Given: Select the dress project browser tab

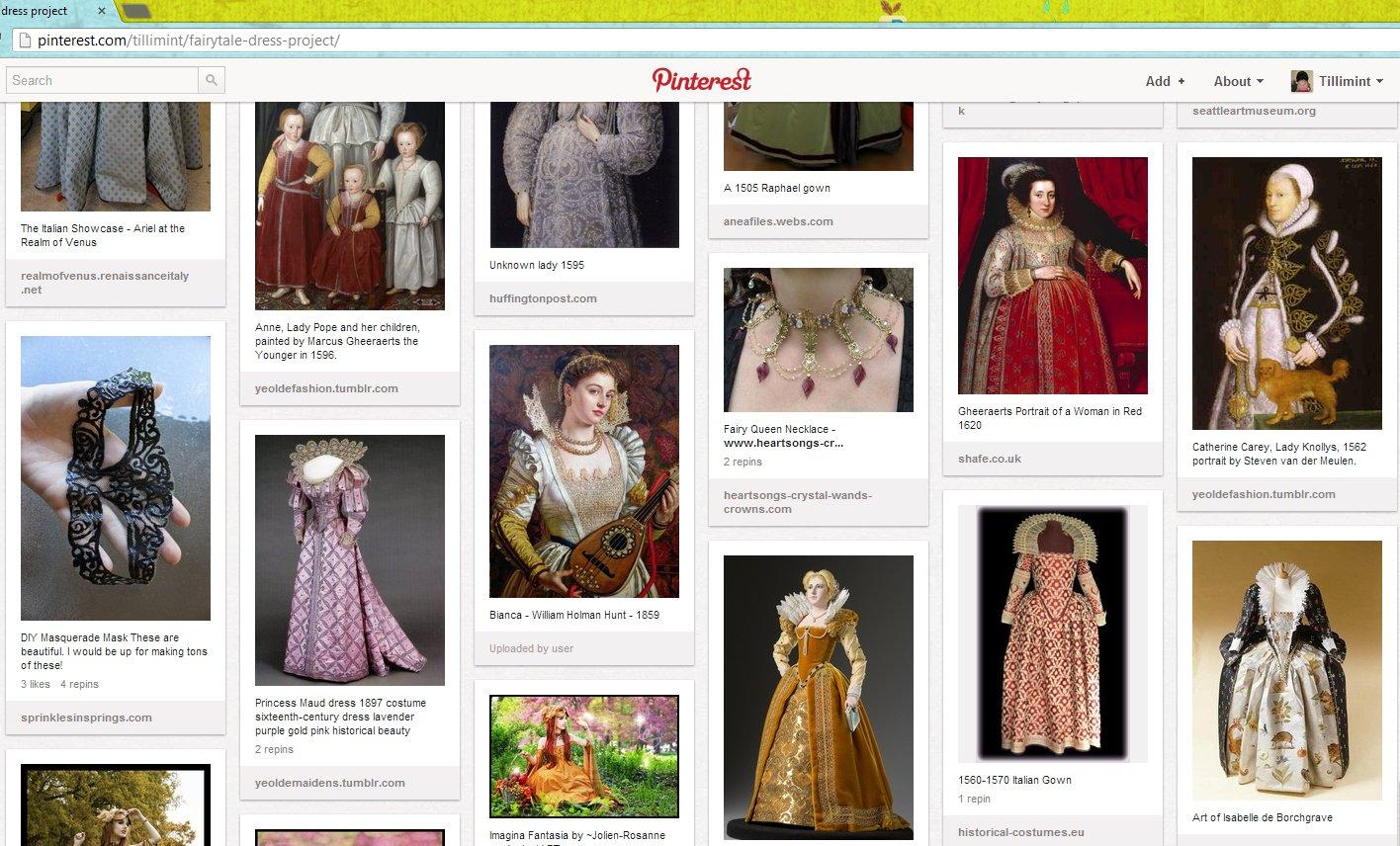Looking at the screenshot, I should click(x=44, y=11).
